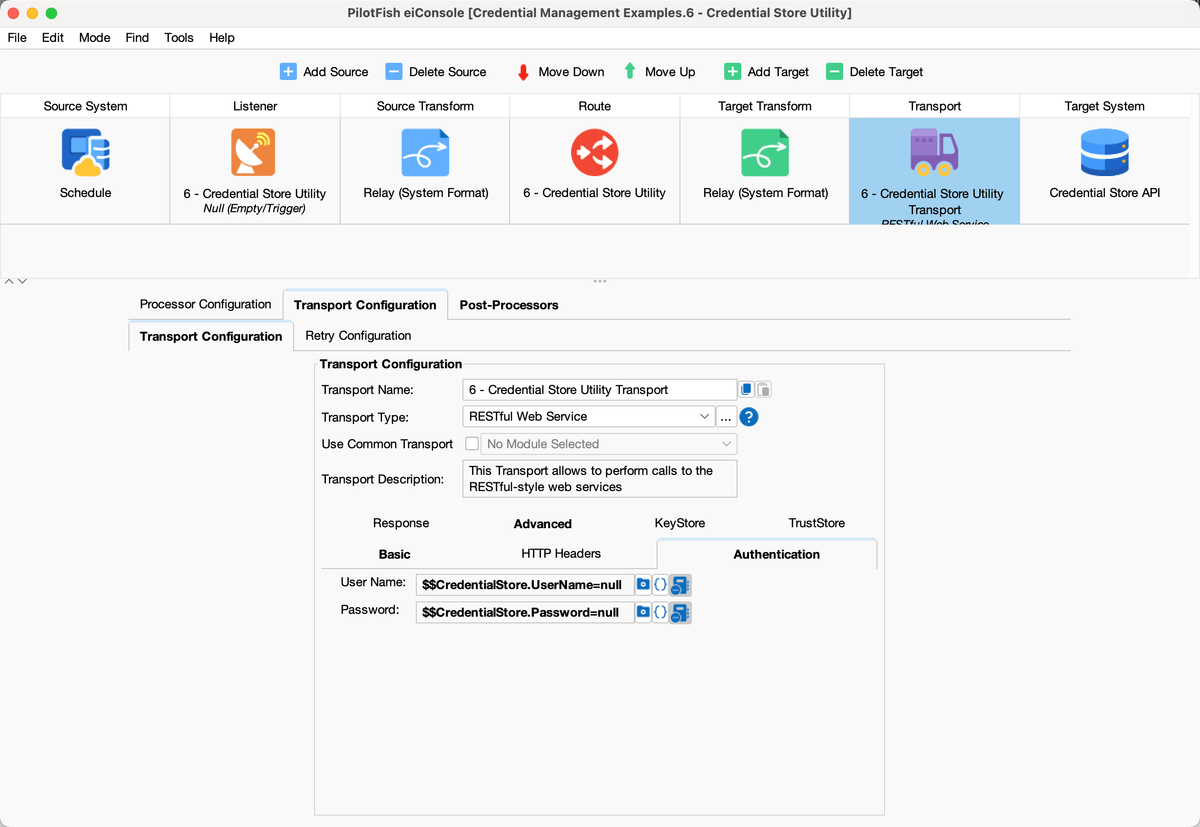This screenshot has height=827, width=1200.
Task: Open the Advanced tab
Action: (x=543, y=524)
